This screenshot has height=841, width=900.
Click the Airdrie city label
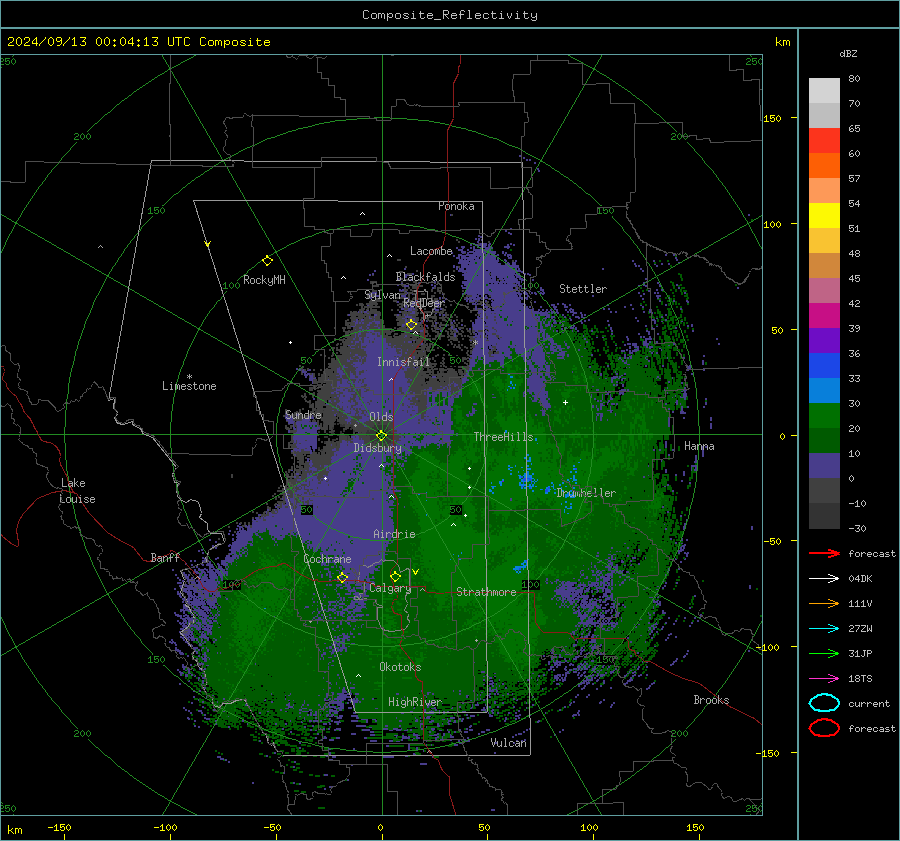[394, 534]
